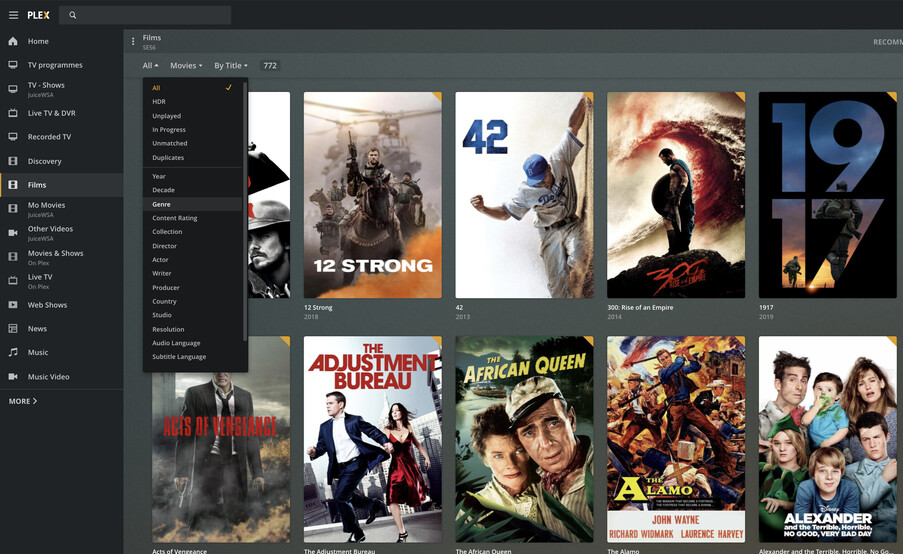This screenshot has height=554, width=903.
Task: Open the hamburger menu icon
Action: pyautogui.click(x=13, y=15)
